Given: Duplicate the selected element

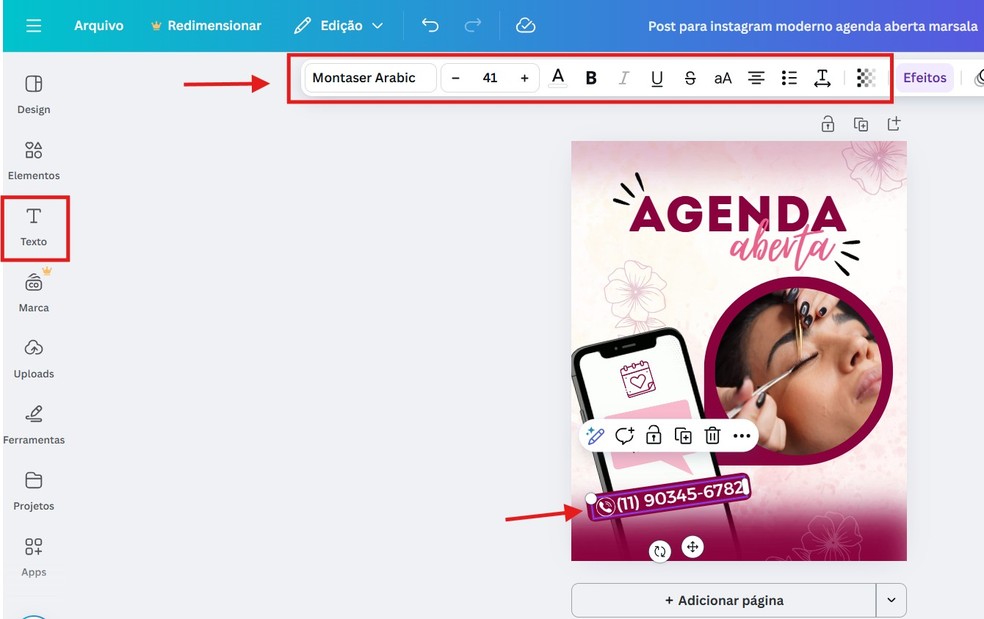Looking at the screenshot, I should [683, 435].
